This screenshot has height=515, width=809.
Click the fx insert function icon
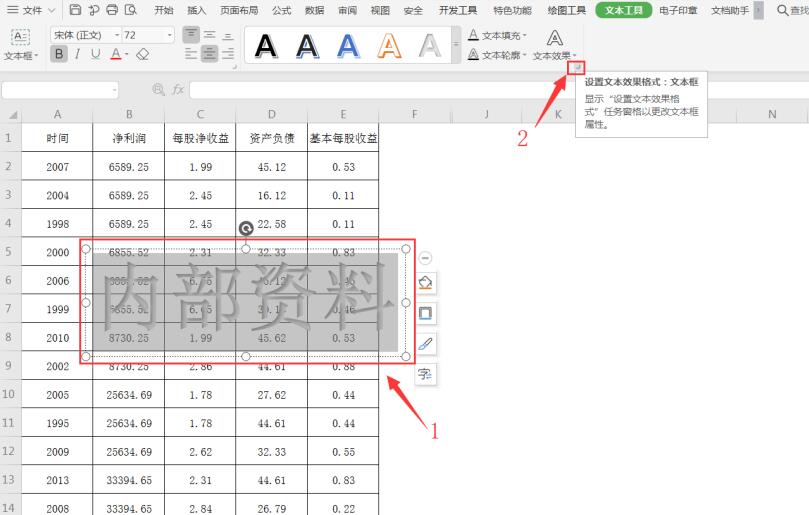click(x=178, y=90)
